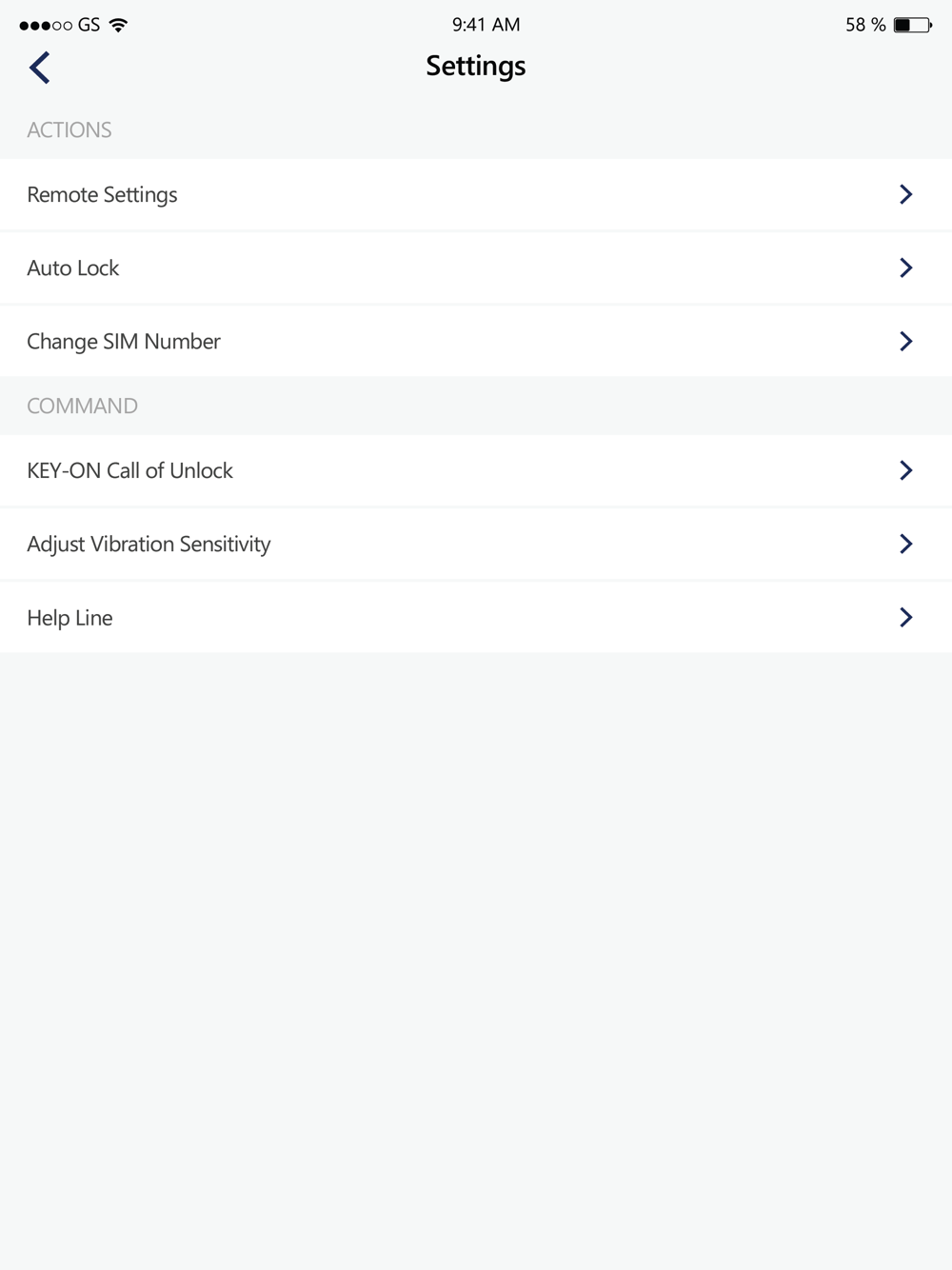Open Remote Settings
This screenshot has width=952, height=1270.
(x=103, y=194)
